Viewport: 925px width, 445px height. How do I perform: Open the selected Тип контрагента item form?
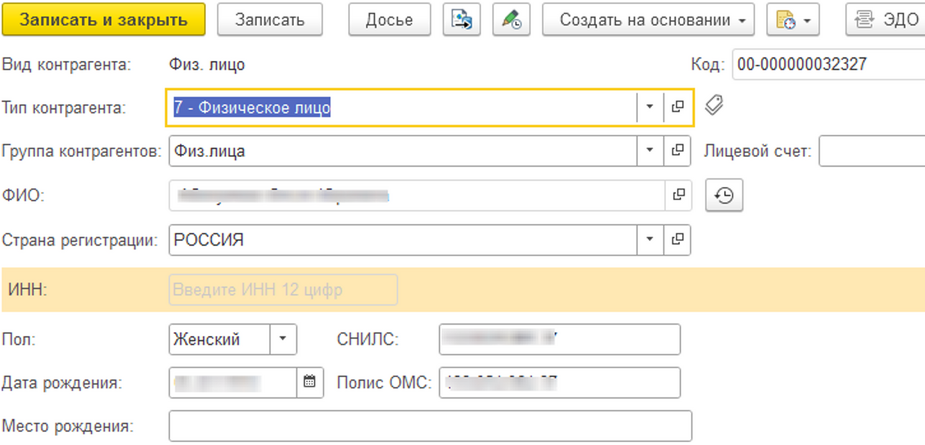[677, 107]
